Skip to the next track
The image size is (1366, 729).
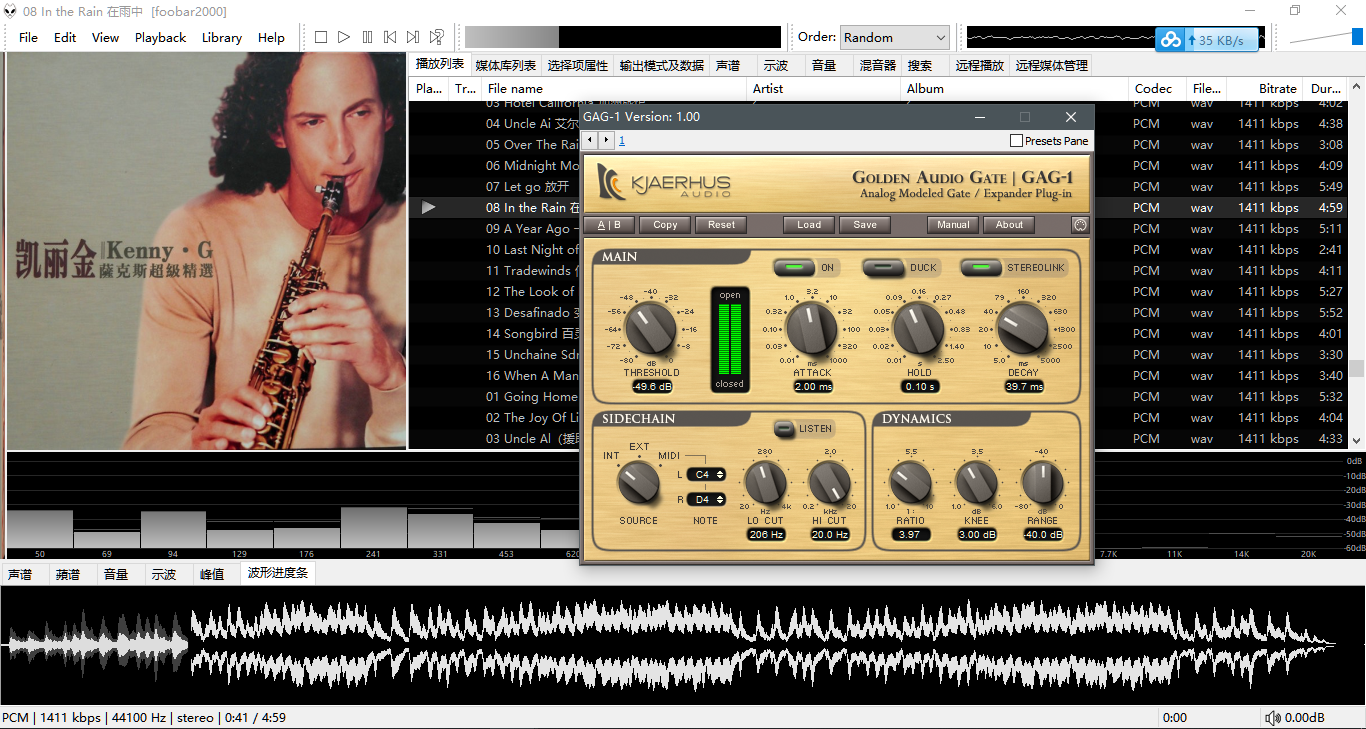tap(413, 37)
